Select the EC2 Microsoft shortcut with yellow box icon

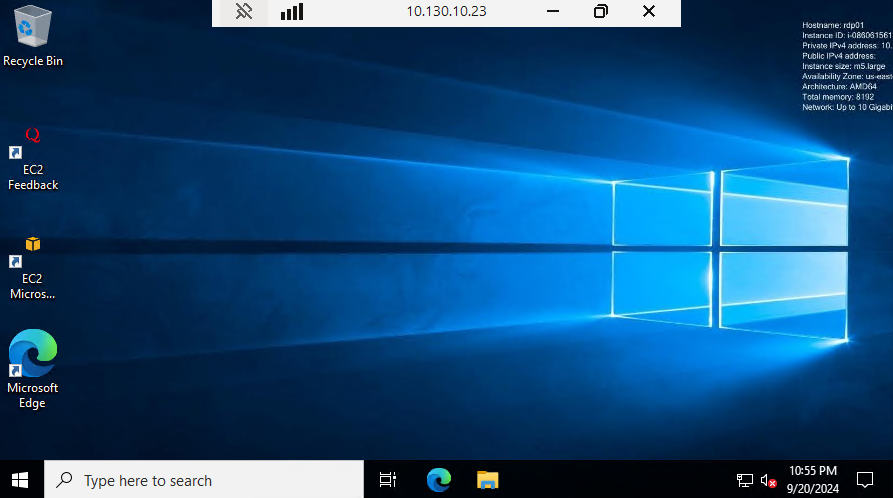point(32,267)
